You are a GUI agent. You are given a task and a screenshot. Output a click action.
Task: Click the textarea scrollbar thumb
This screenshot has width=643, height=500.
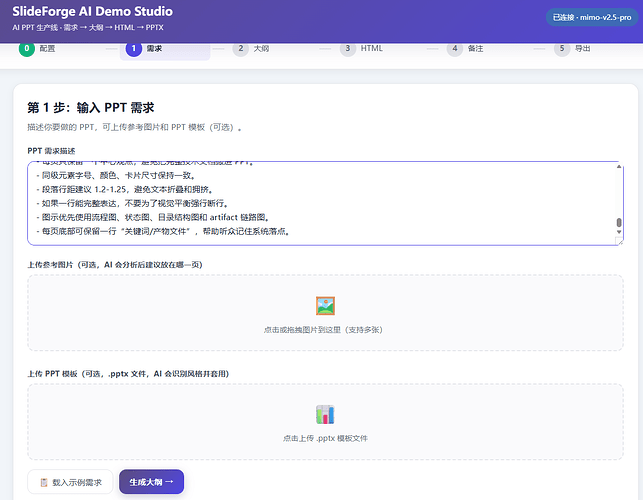[619, 222]
